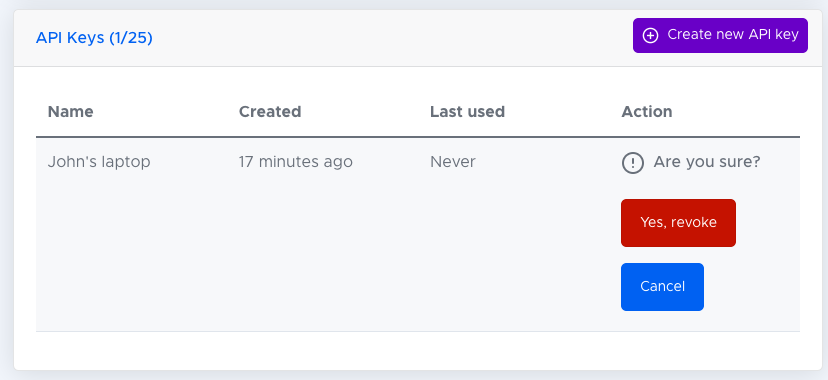Click empty space in the card header bar
Screen dimensions: 828x380
click(391, 38)
